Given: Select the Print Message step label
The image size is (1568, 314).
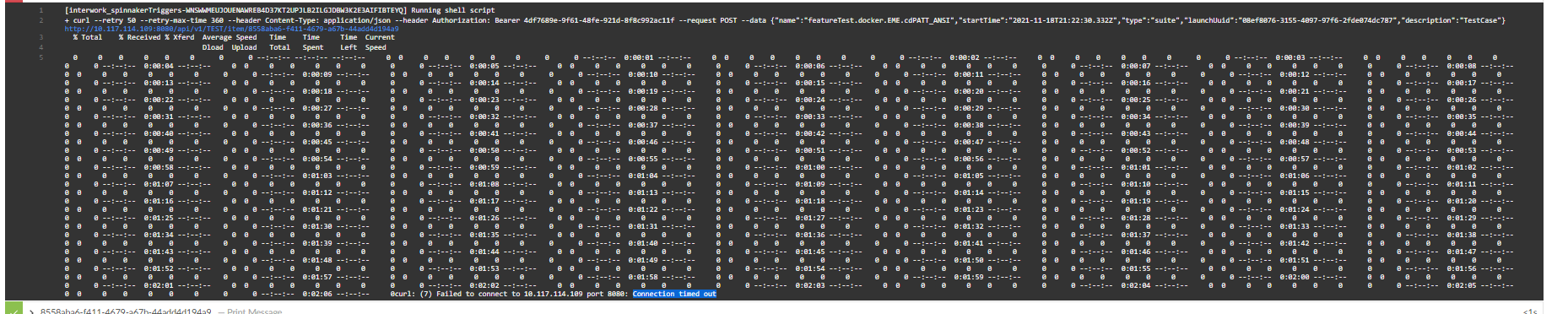Looking at the screenshot, I should (x=254, y=311).
